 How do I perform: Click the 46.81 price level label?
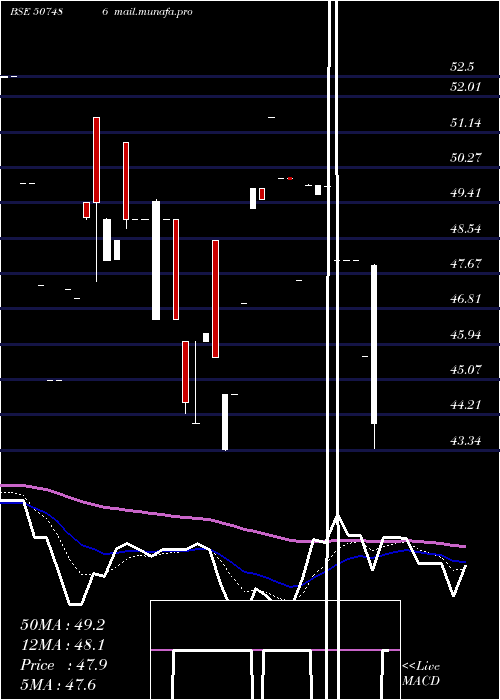click(x=466, y=299)
